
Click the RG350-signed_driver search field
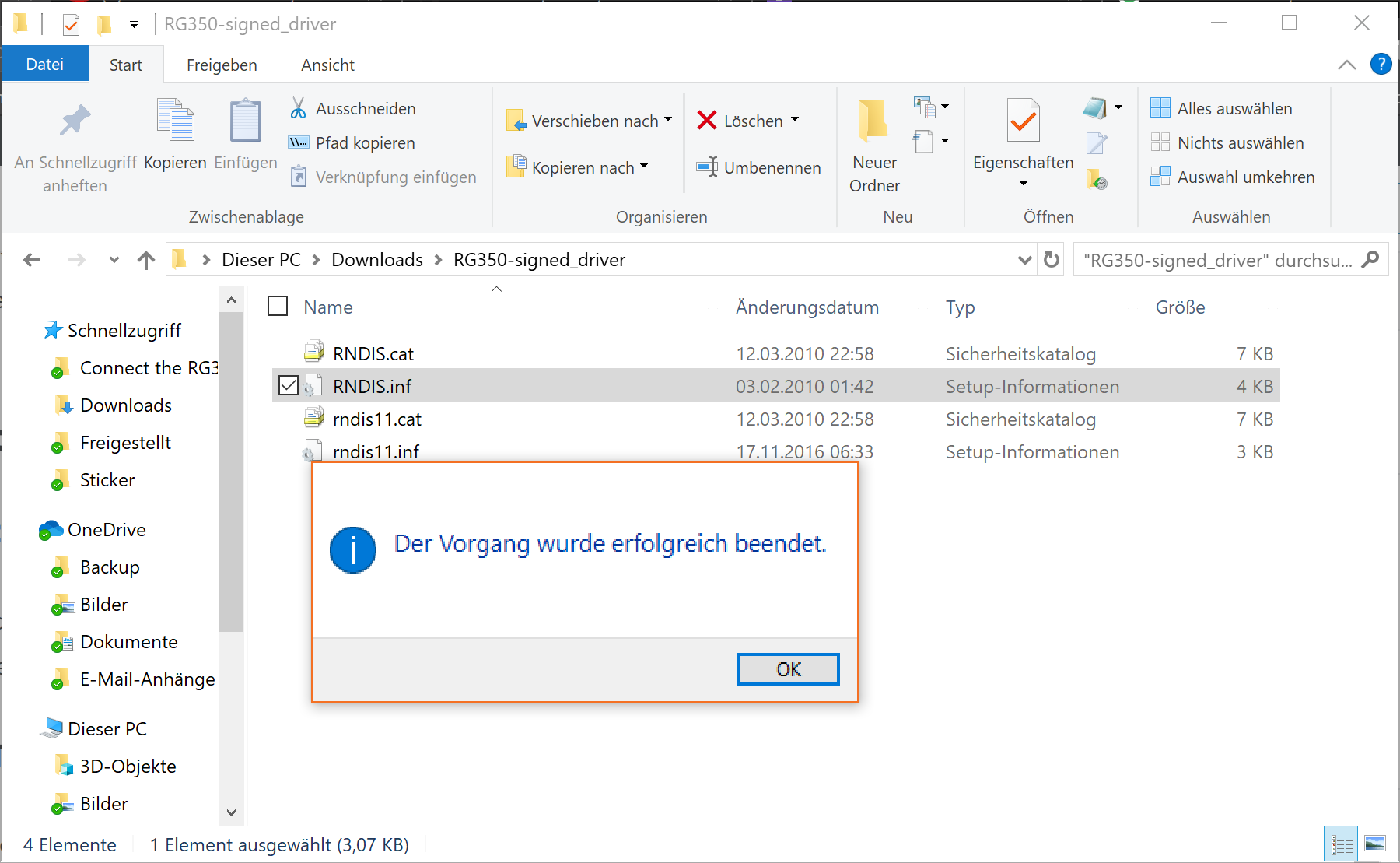coord(1217,260)
